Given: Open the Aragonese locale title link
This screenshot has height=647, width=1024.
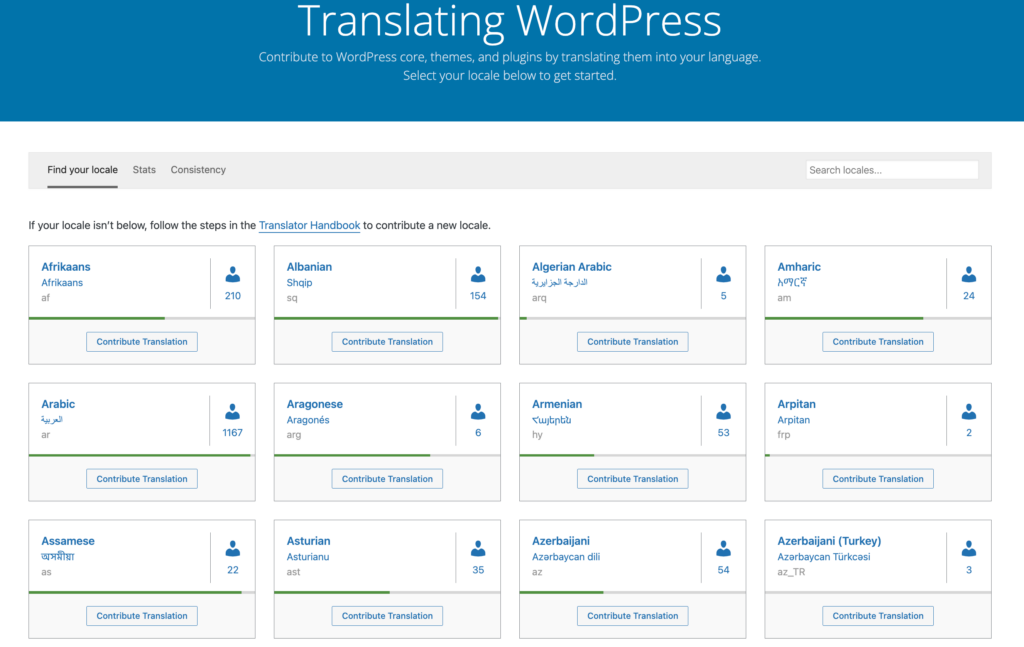Looking at the screenshot, I should (x=315, y=403).
